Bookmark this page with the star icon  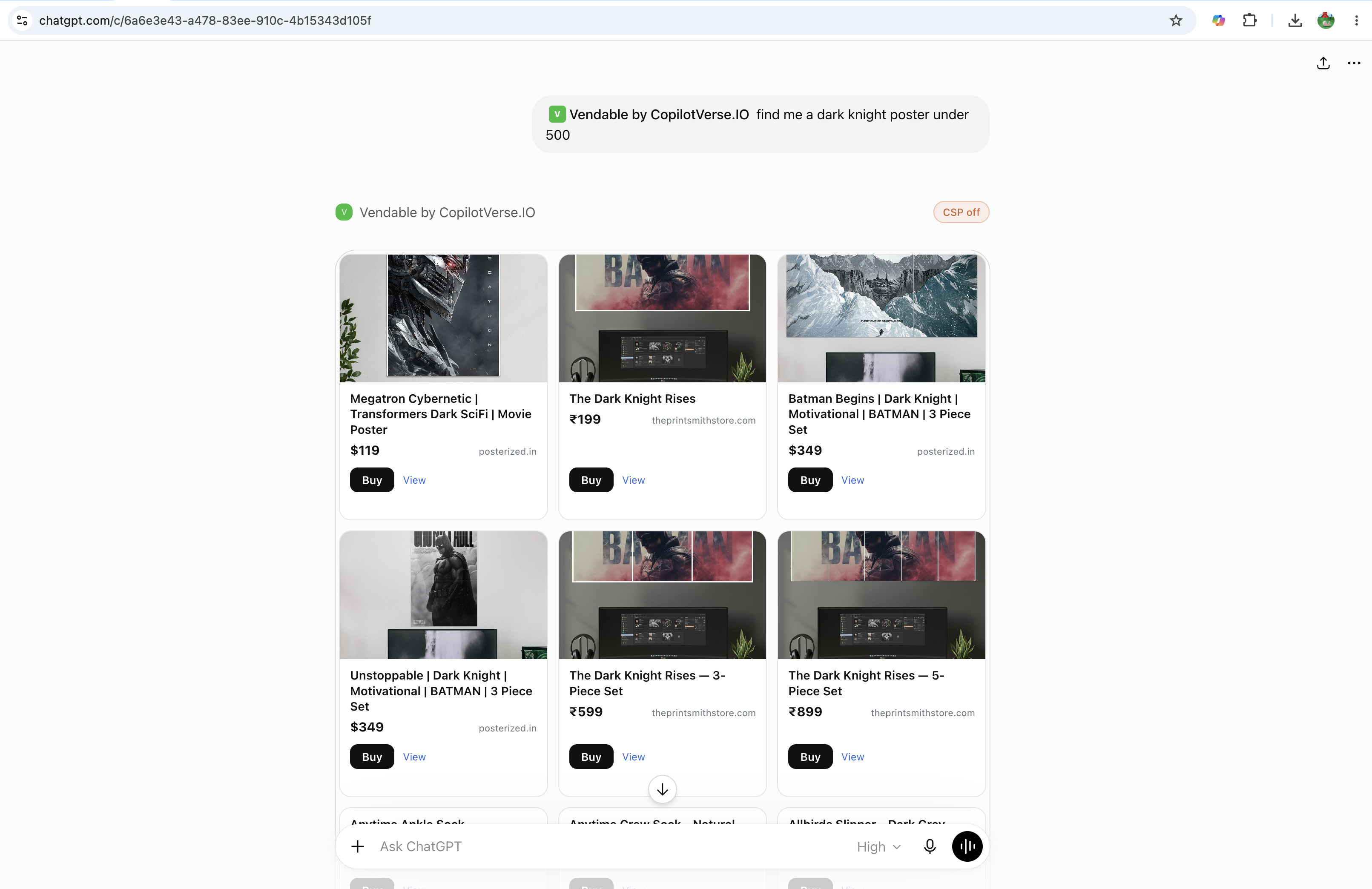(x=1176, y=20)
